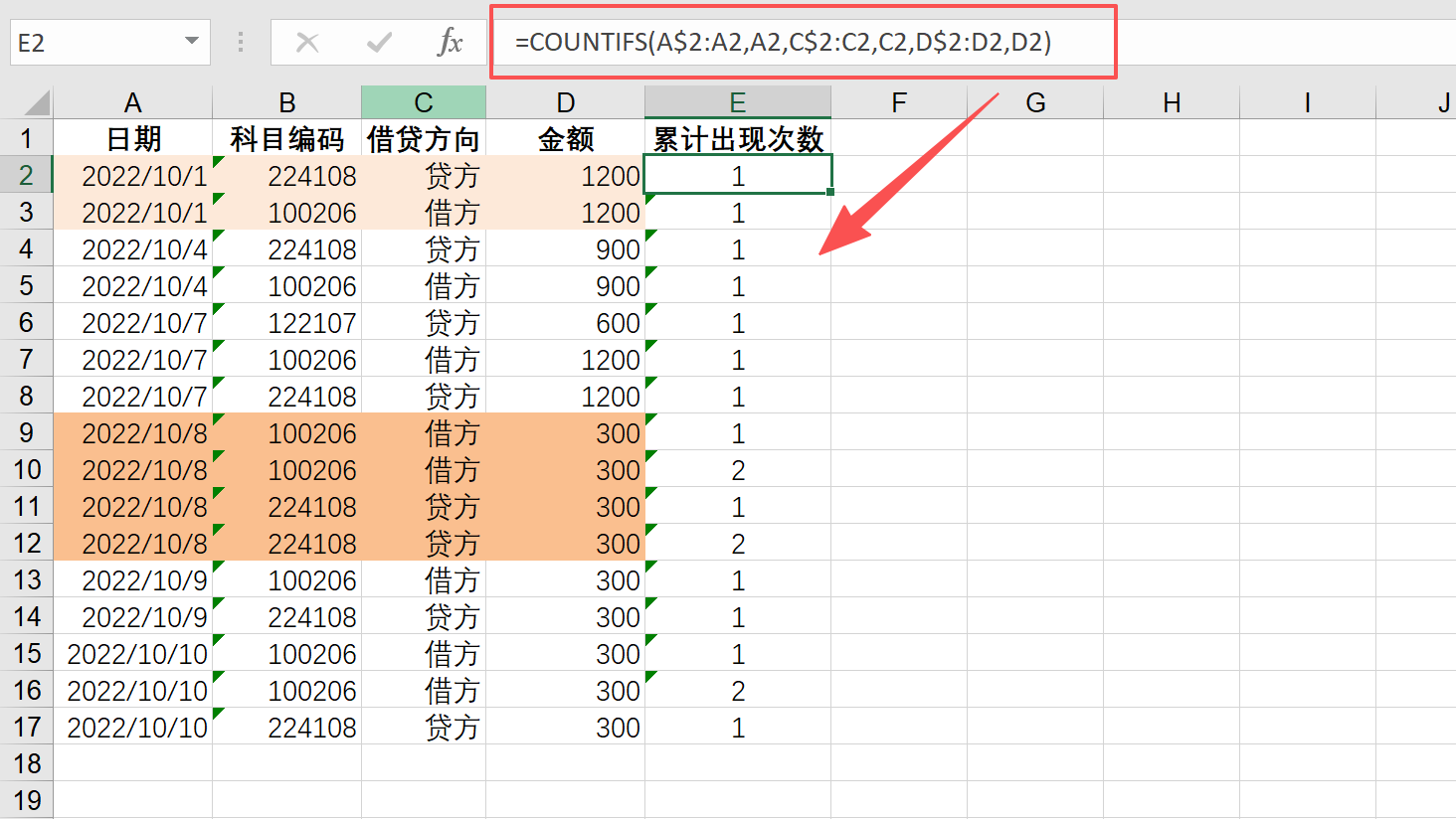This screenshot has width=1456, height=819.
Task: Click the 日期 header cell in A1
Action: (x=132, y=139)
